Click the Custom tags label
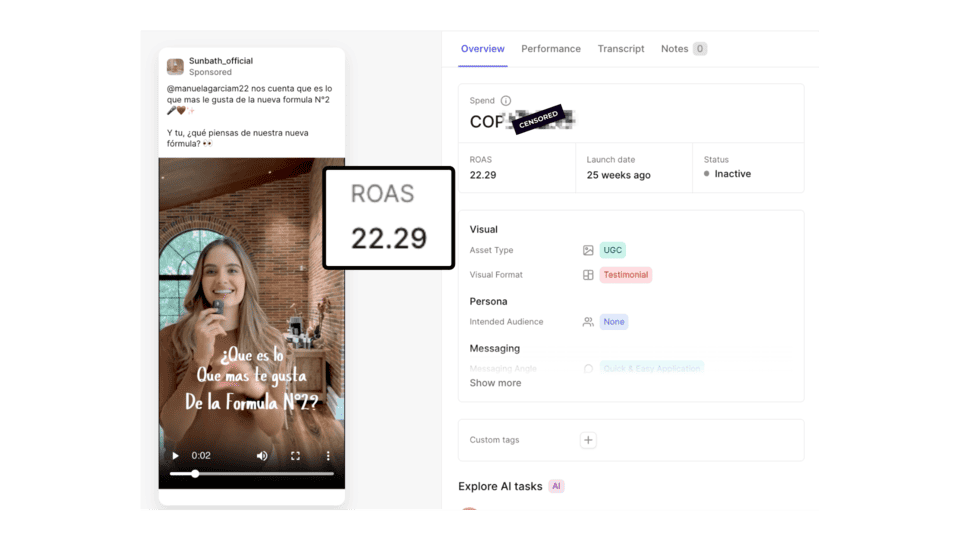Viewport: 960px width, 540px height. click(x=494, y=440)
